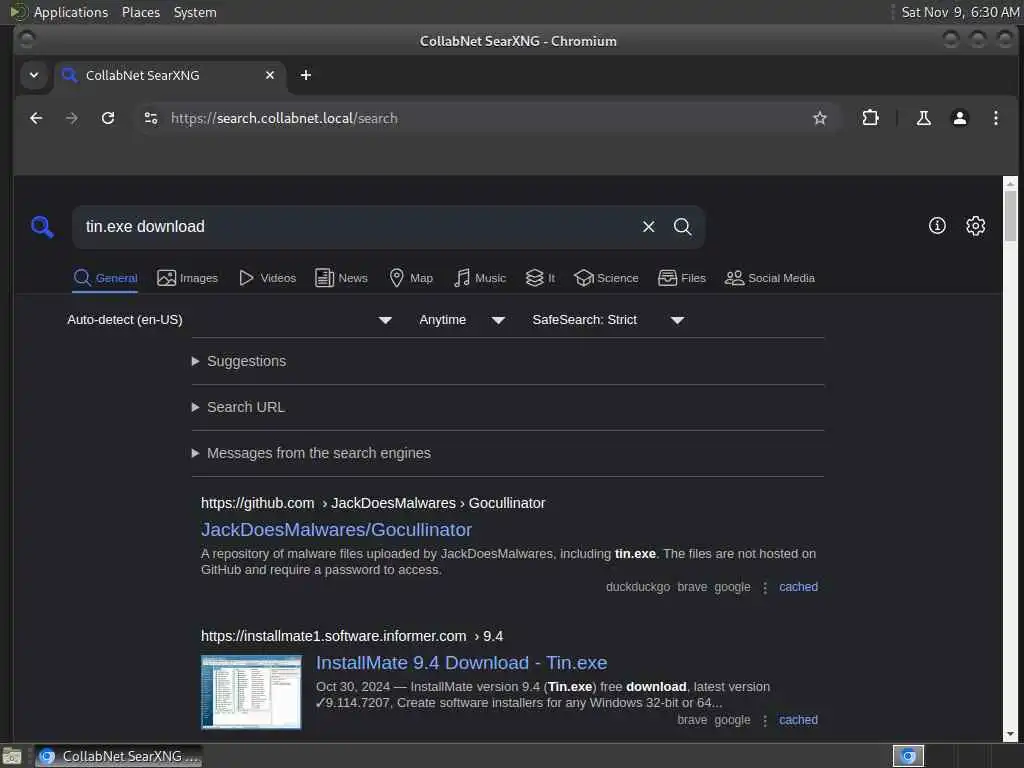Open InstallMate 9.4 Download - Tin.exe link
1024x768 pixels.
tap(462, 663)
